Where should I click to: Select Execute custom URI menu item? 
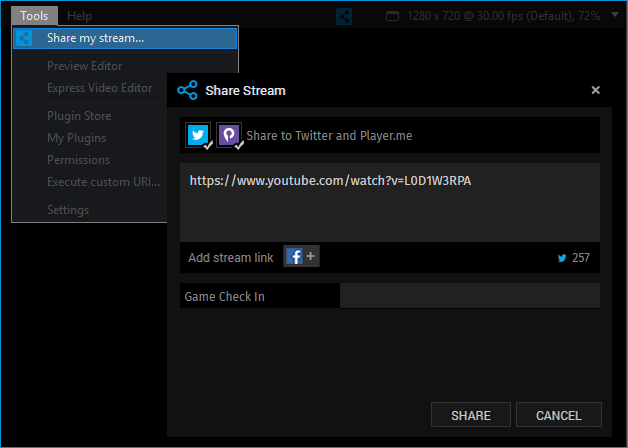[103, 182]
